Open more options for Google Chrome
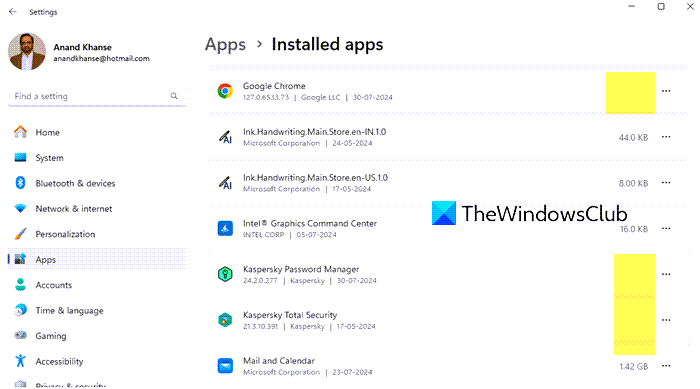The height and width of the screenshot is (389, 700). (x=666, y=91)
